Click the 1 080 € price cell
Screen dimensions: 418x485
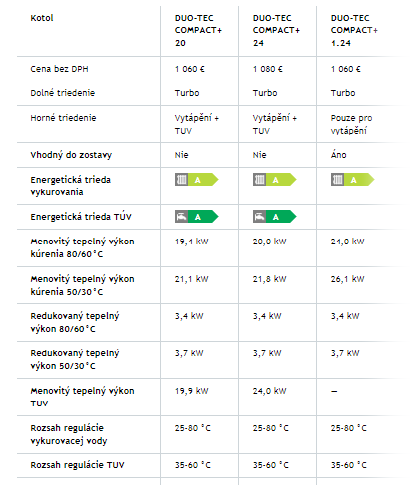(268, 69)
